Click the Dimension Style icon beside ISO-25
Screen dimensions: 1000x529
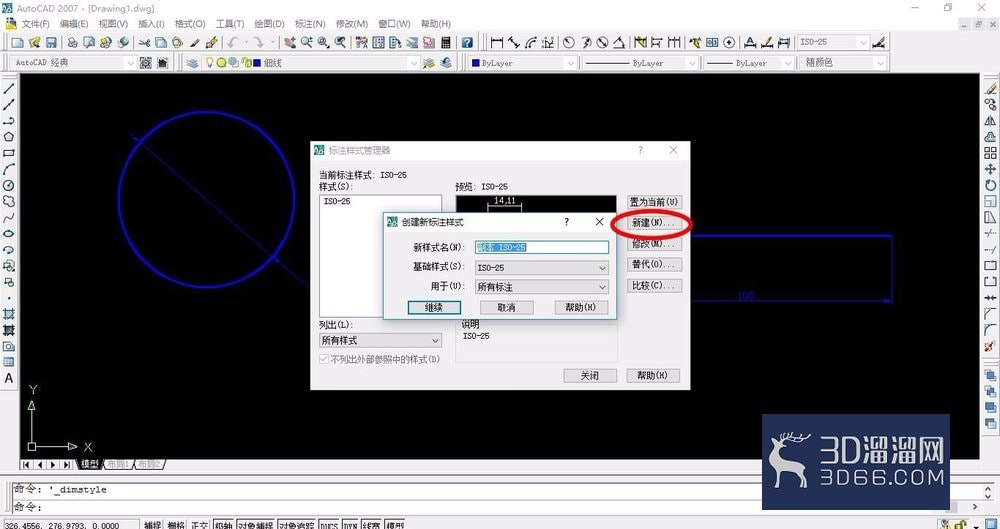879,43
